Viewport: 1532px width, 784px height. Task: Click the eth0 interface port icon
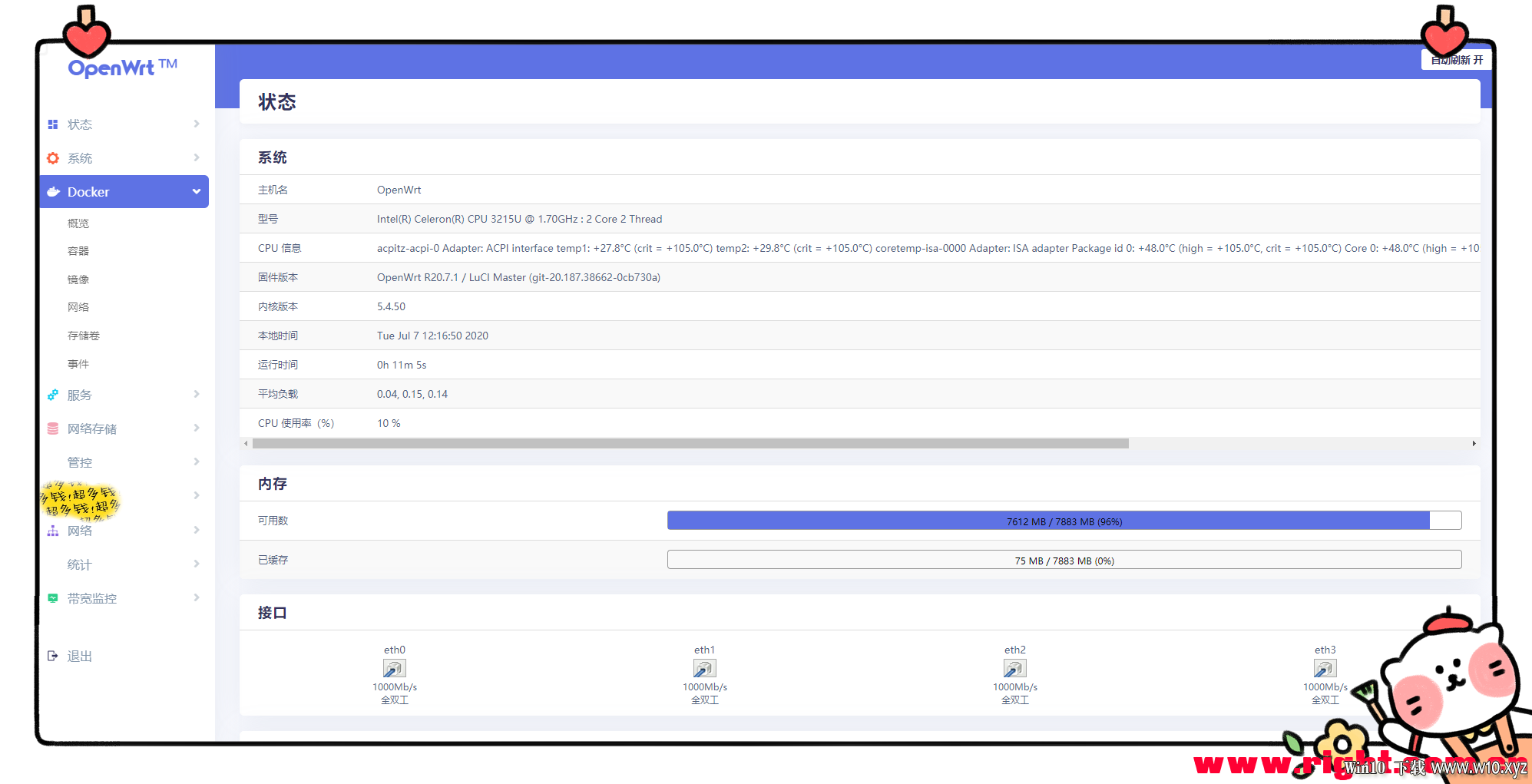[x=395, y=669]
